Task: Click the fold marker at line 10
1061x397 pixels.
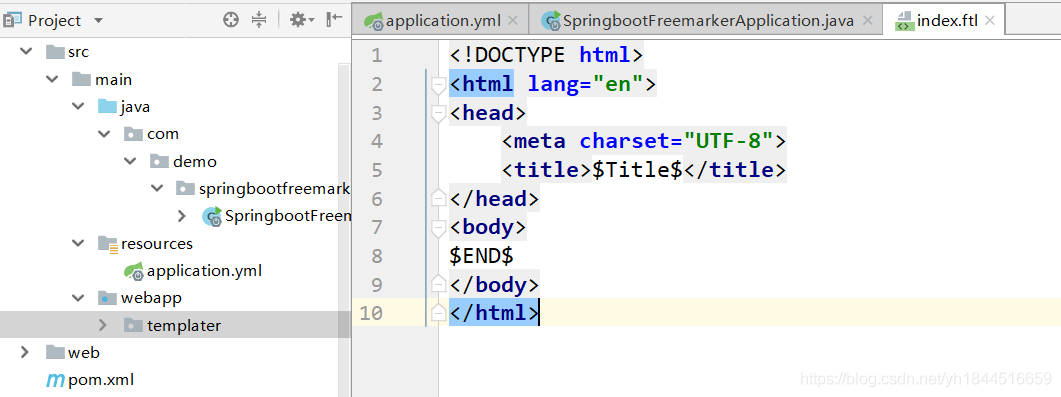Action: [438, 312]
